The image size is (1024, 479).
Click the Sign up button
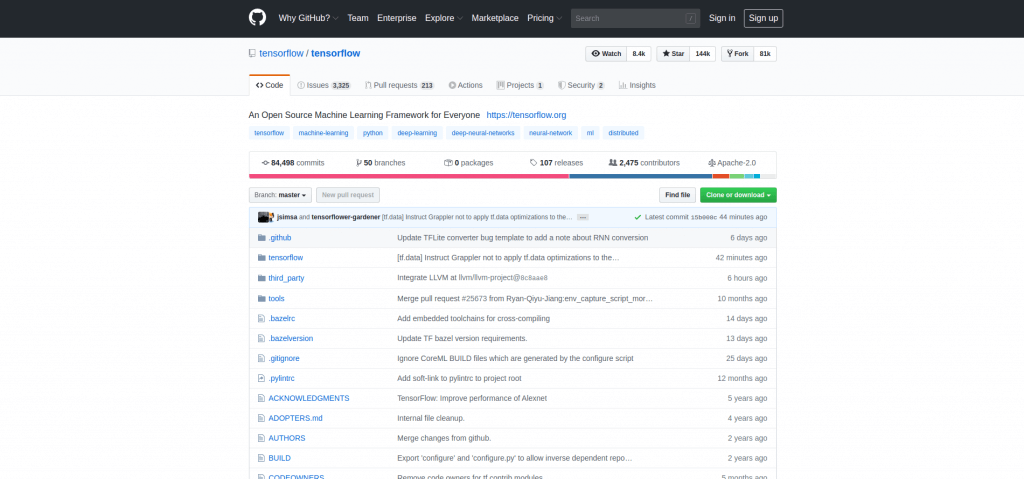click(763, 18)
